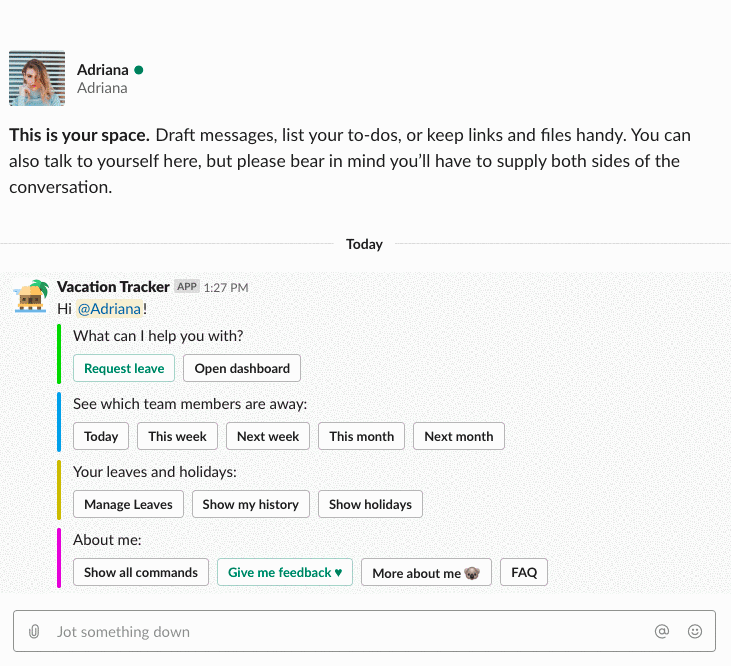The height and width of the screenshot is (666, 731).
Task: Click the Next month button
Action: pos(459,436)
